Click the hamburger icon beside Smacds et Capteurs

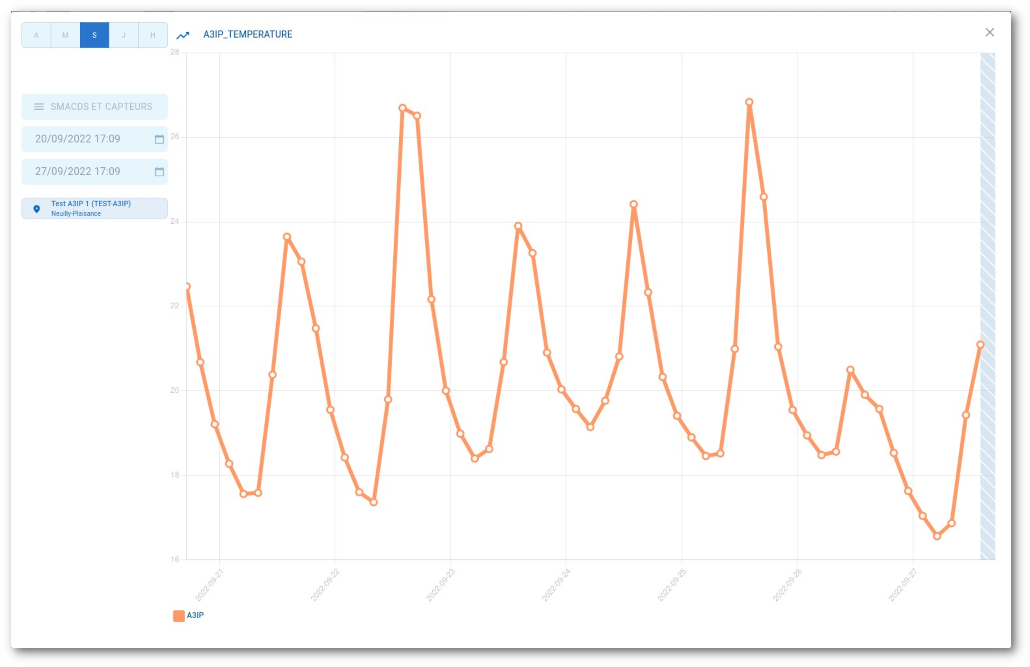point(39,107)
